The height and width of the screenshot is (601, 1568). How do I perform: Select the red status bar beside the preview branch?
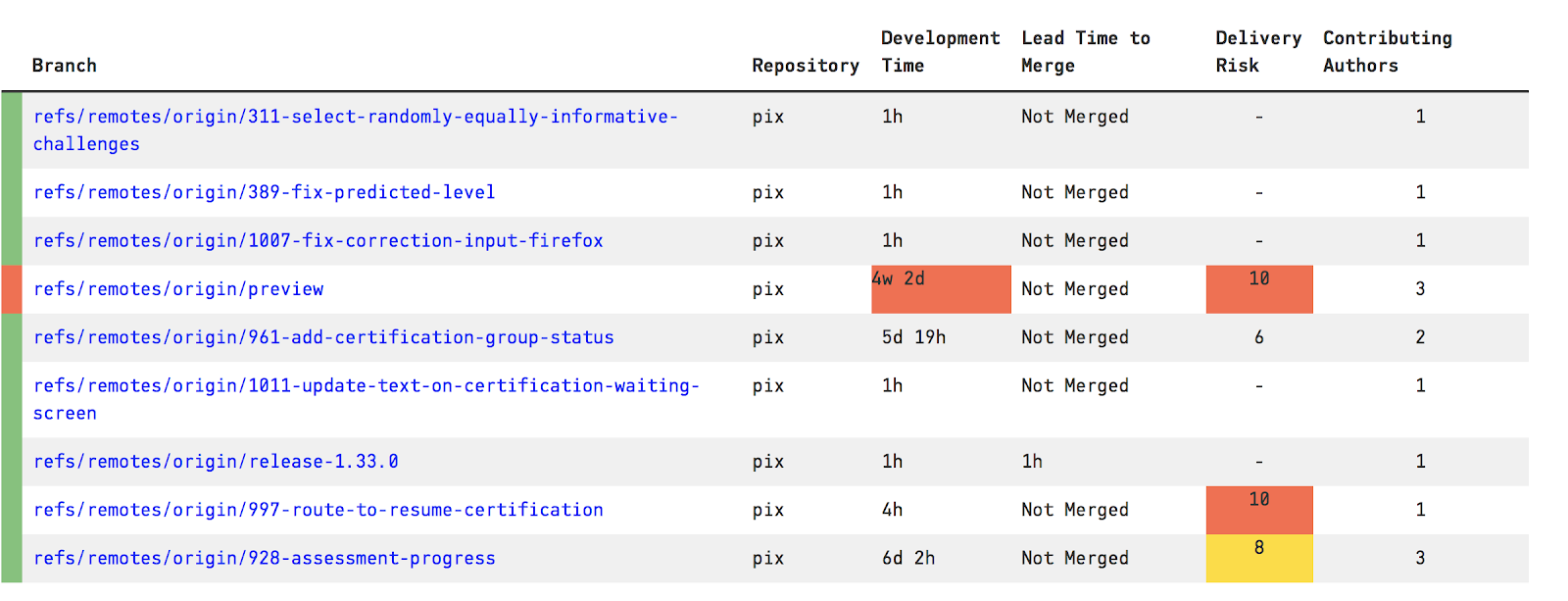click(12, 289)
